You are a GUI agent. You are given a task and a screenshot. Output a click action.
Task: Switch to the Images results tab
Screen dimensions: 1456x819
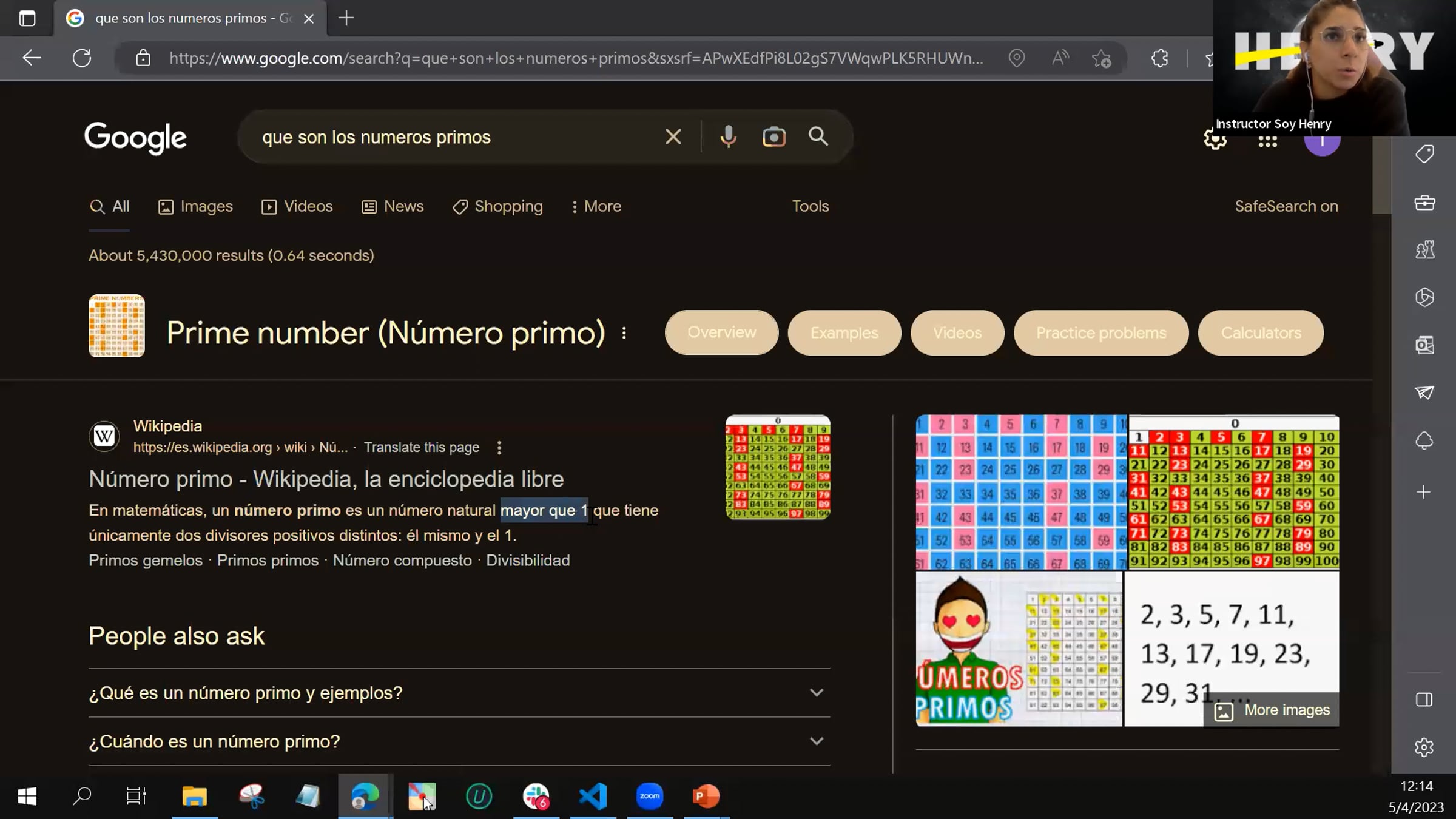tap(195, 206)
